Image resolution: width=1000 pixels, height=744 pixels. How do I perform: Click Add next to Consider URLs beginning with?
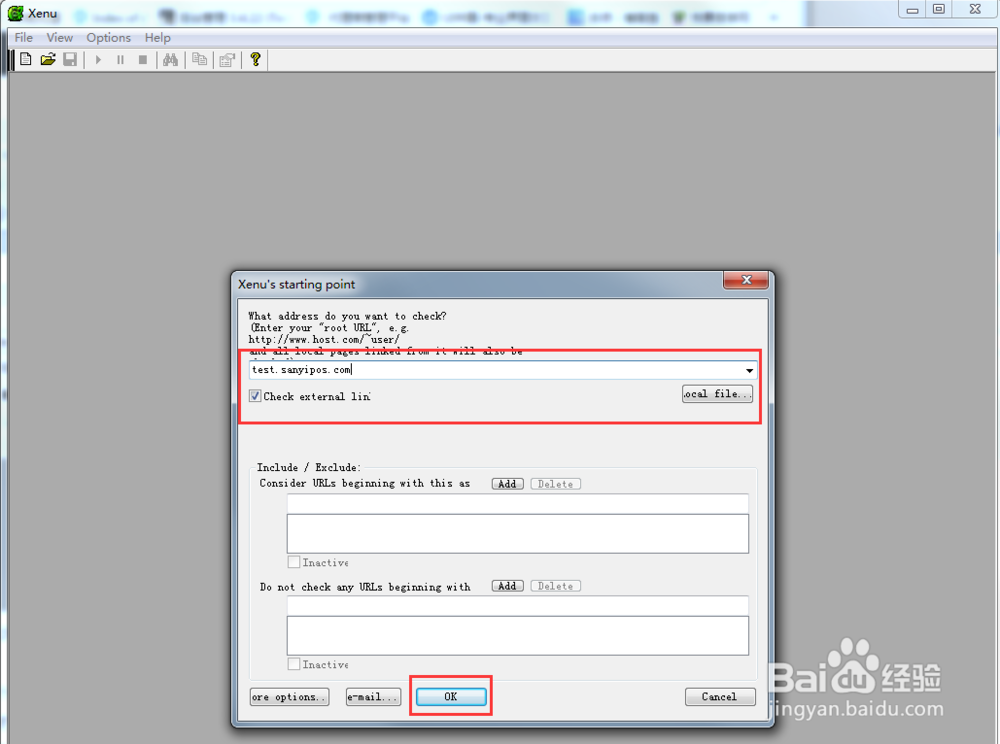(508, 484)
